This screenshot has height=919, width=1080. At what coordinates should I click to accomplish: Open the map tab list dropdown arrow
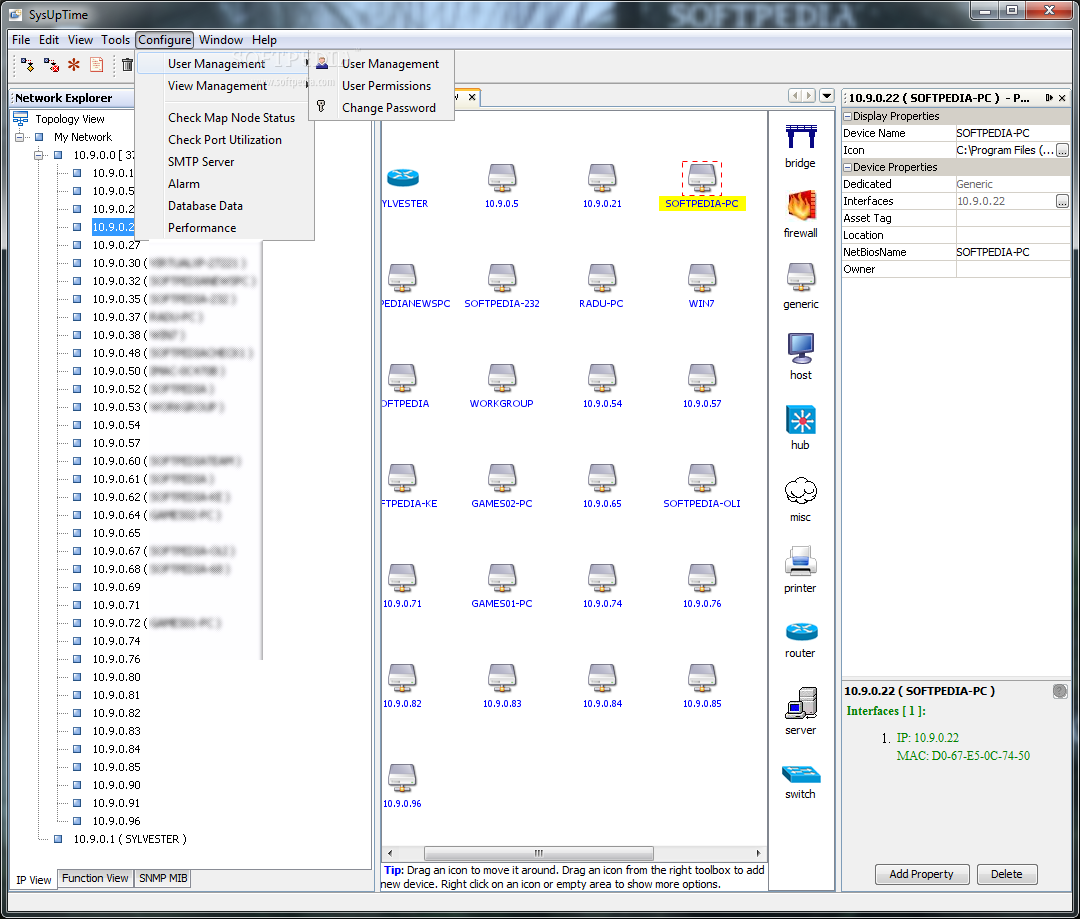(x=827, y=96)
